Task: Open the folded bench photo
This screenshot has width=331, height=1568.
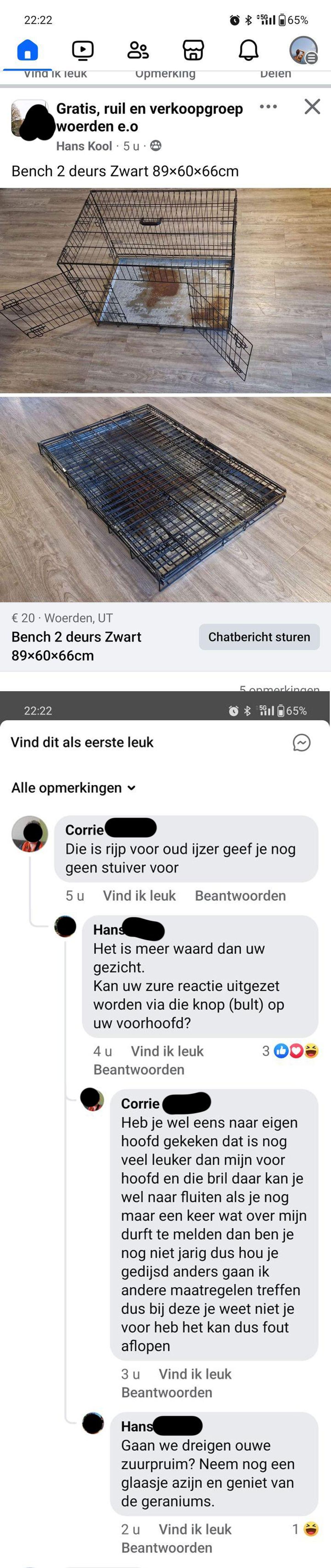Action: coord(165,499)
